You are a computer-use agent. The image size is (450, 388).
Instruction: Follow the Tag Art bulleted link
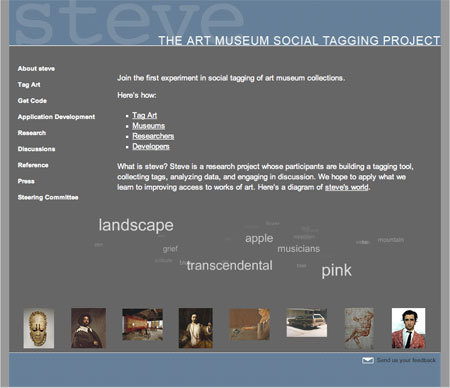tap(145, 115)
